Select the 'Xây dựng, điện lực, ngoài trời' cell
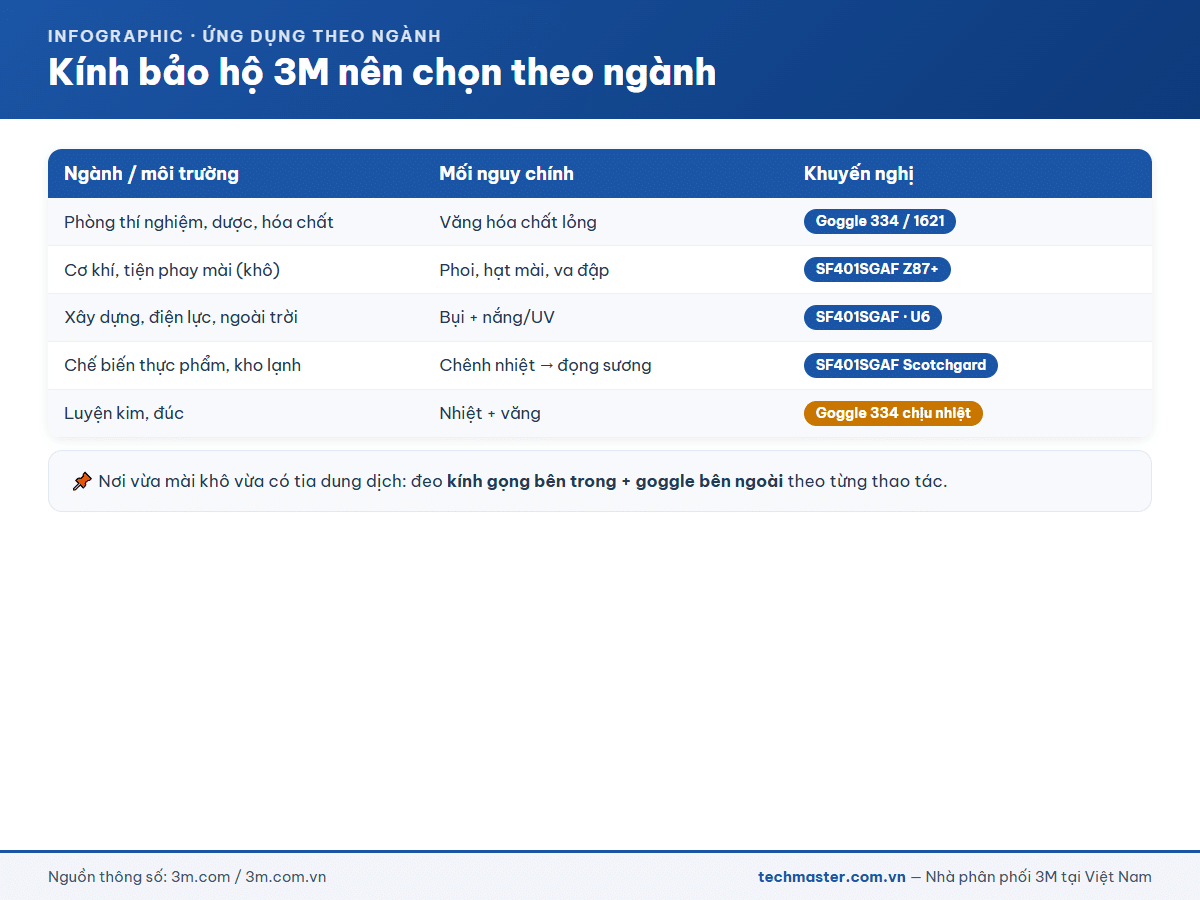Image resolution: width=1200 pixels, height=900 pixels. pyautogui.click(x=181, y=318)
